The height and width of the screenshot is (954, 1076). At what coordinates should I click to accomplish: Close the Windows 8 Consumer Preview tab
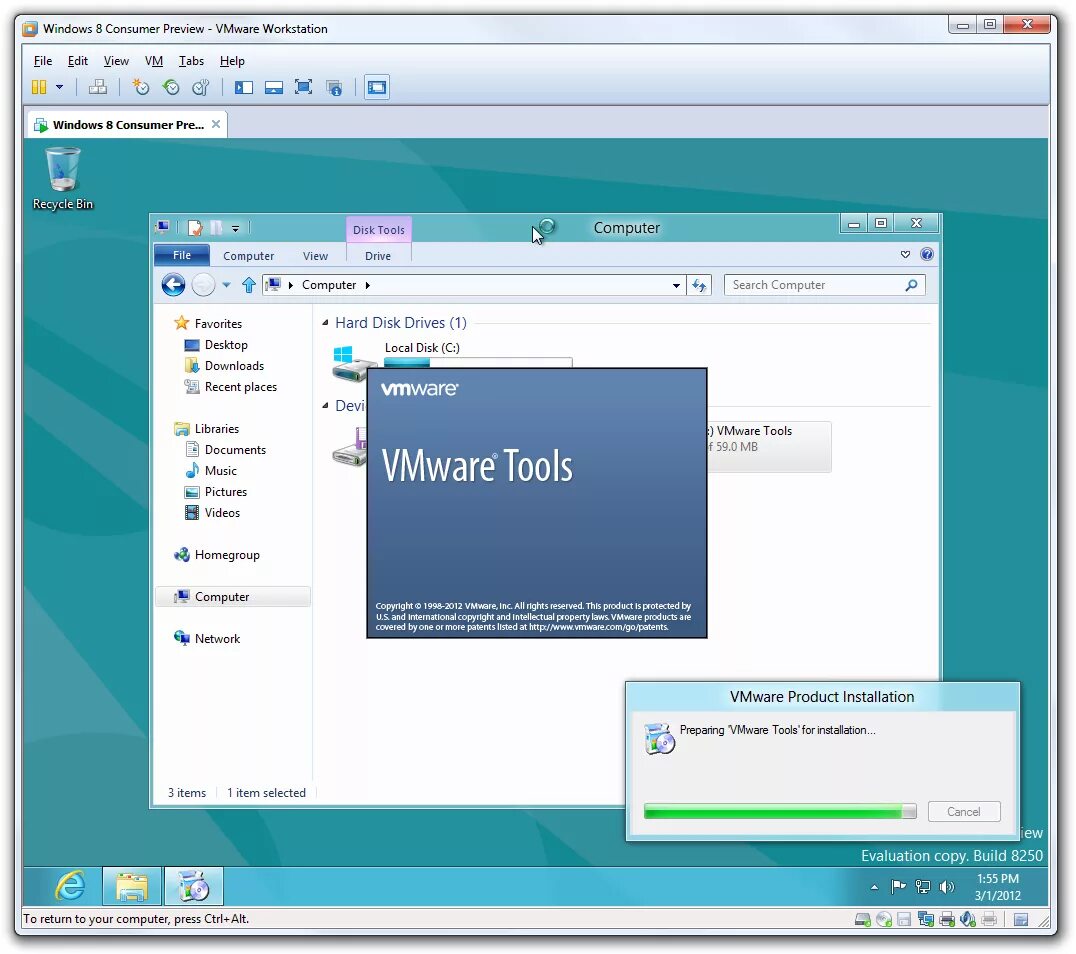[x=216, y=124]
